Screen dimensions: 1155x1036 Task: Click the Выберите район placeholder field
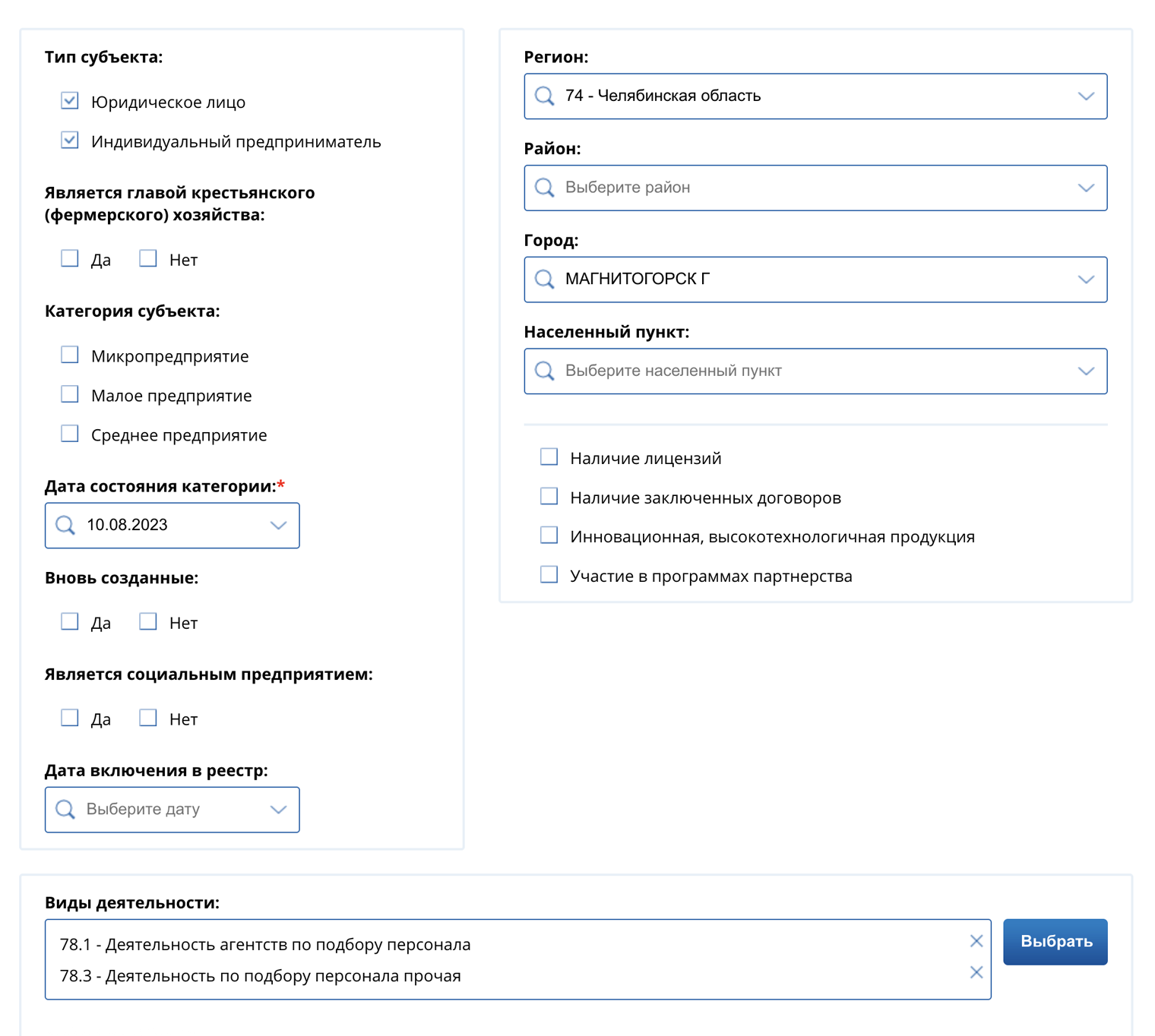(815, 188)
